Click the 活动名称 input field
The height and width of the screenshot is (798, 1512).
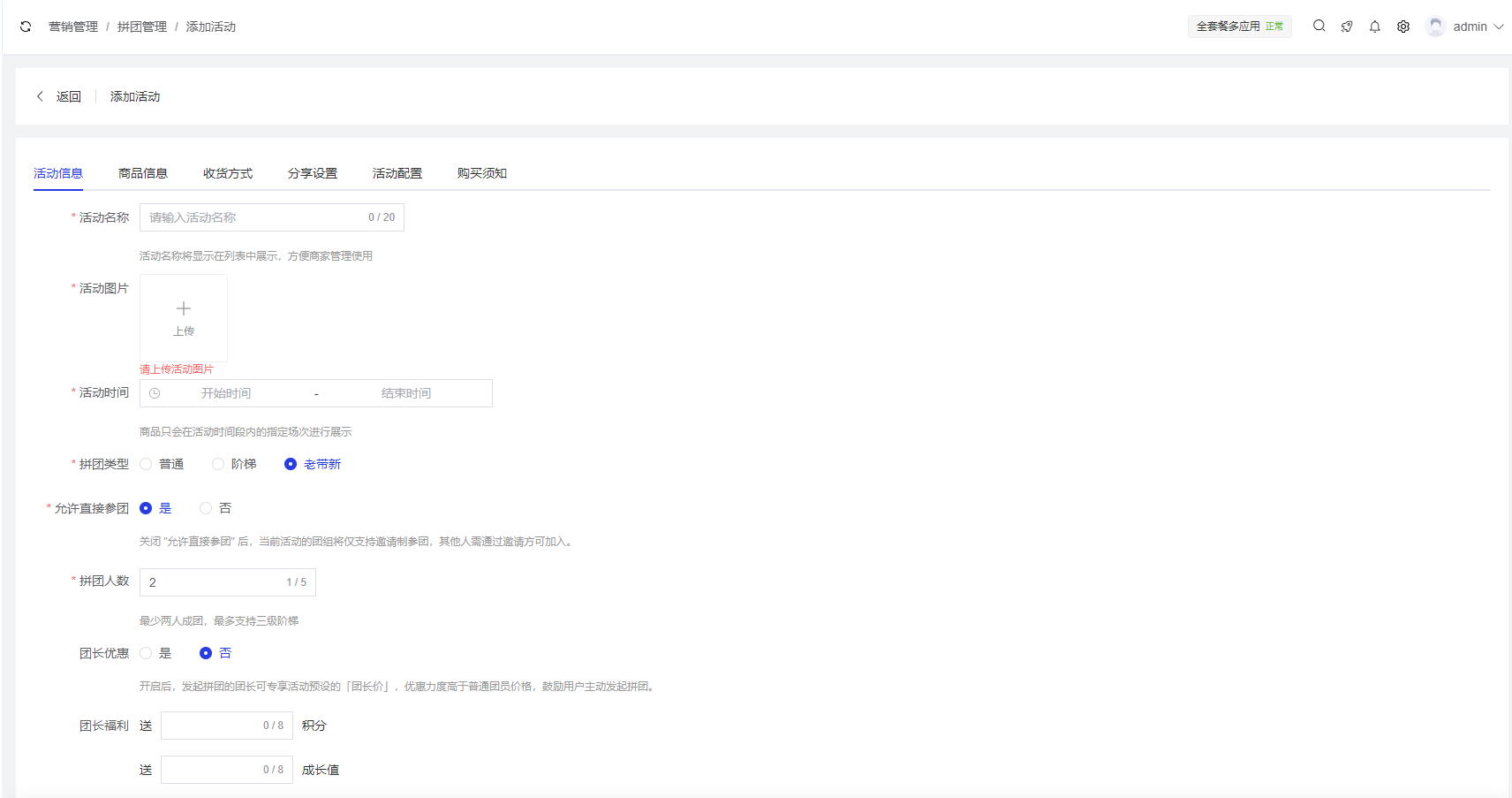pos(252,217)
